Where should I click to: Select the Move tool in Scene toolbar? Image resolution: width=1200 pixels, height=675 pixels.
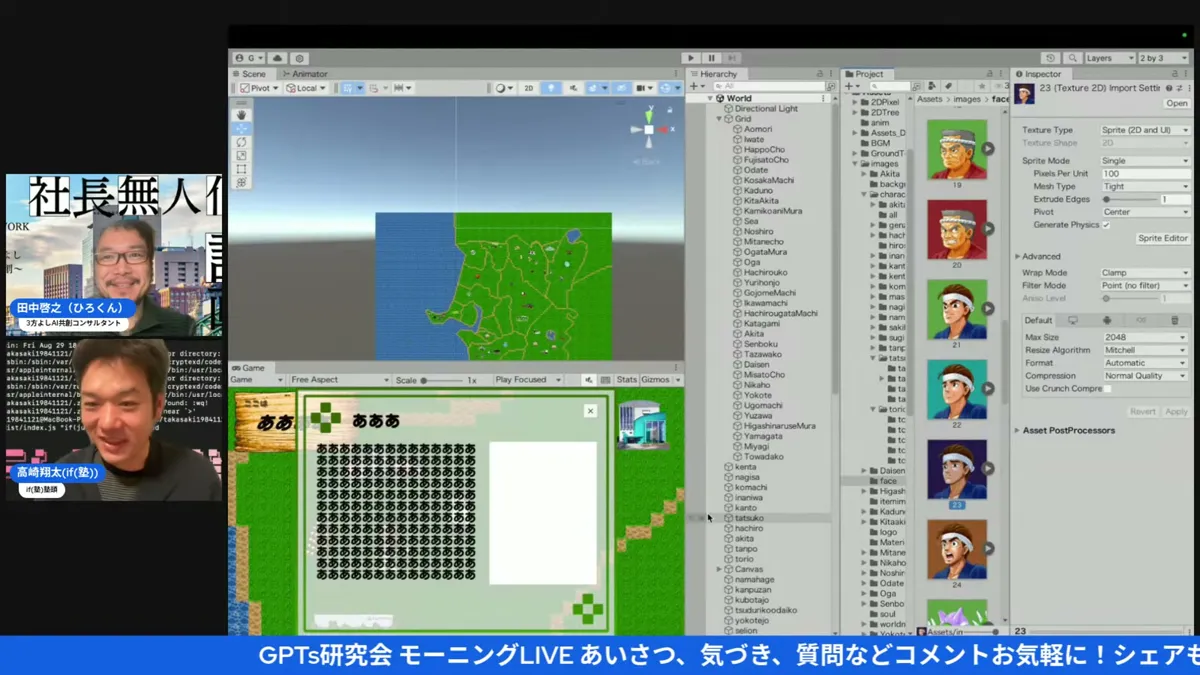click(x=242, y=129)
